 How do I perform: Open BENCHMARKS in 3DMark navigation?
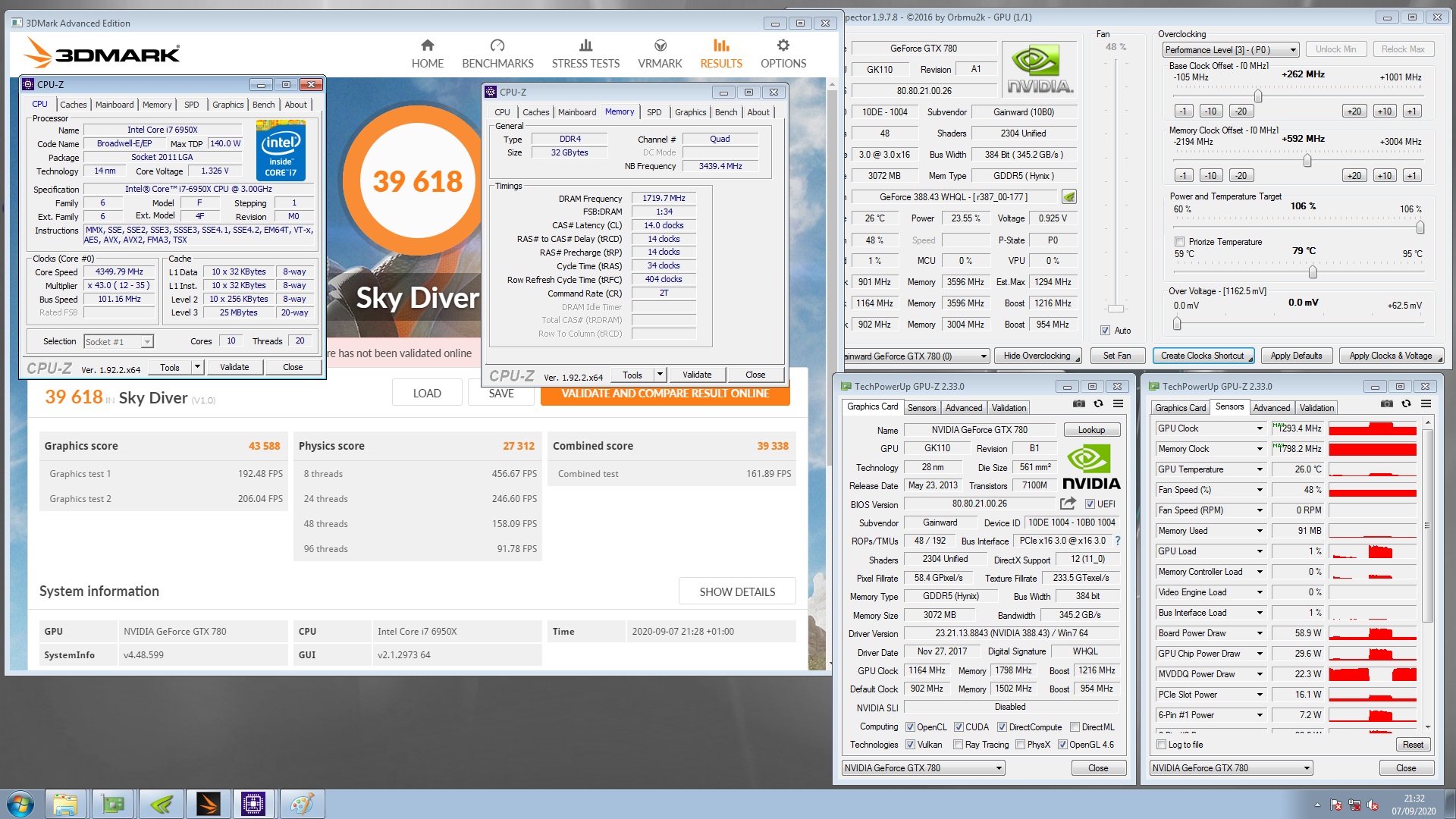497,55
